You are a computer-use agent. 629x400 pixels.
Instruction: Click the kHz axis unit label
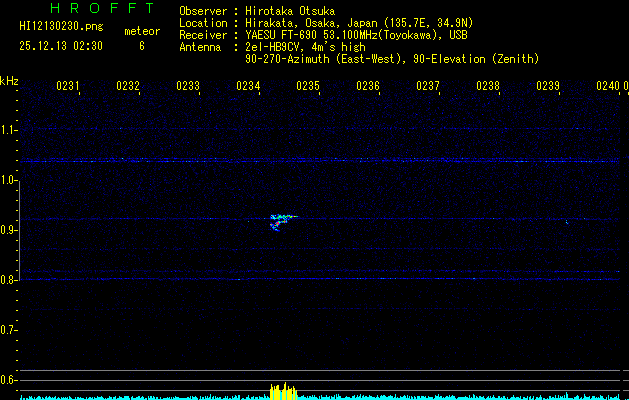coord(9,80)
